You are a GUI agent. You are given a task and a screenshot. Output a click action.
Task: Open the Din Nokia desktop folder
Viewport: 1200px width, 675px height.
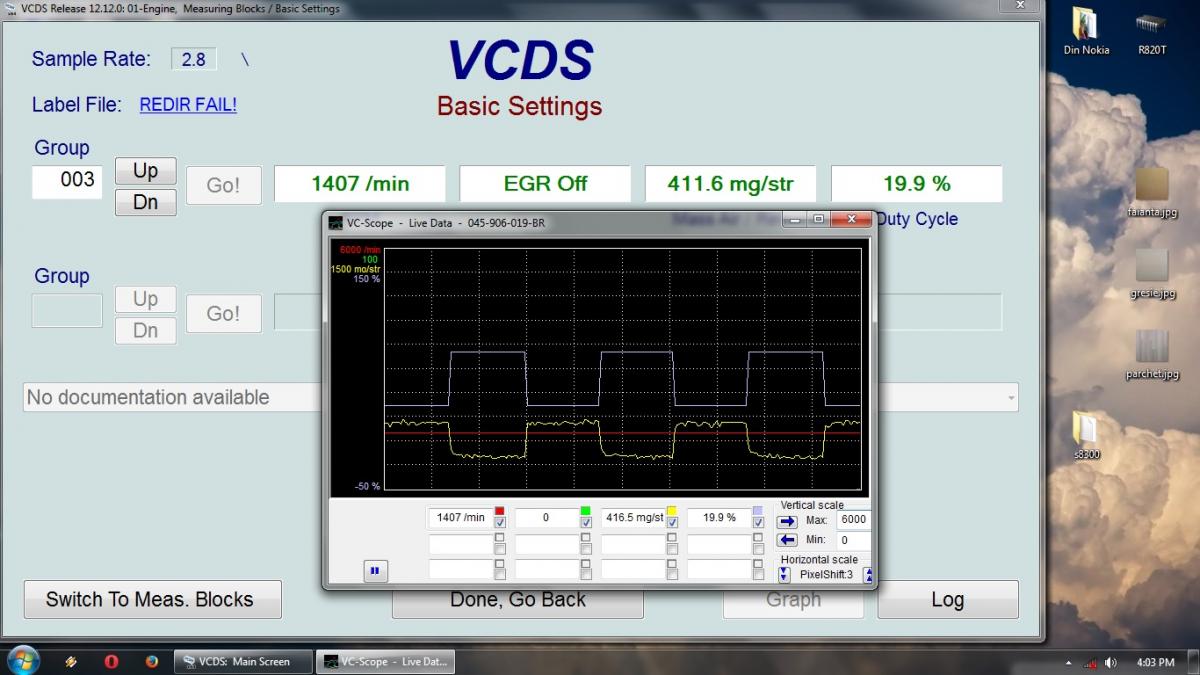1085,30
